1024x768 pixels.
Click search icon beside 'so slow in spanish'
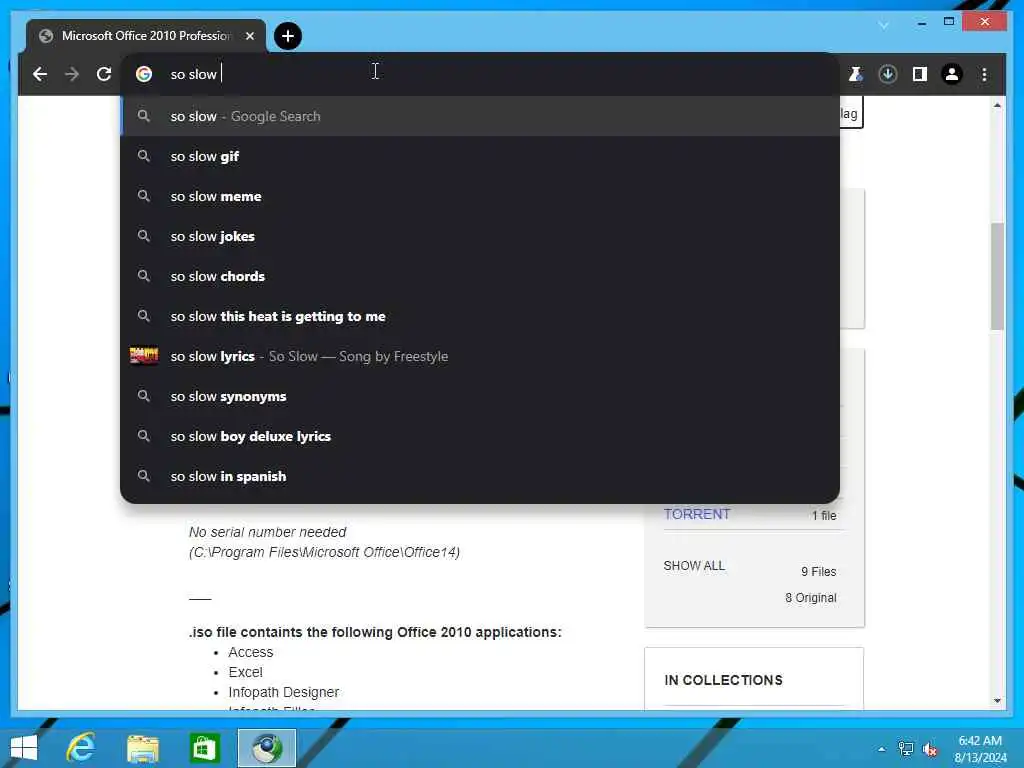(144, 476)
